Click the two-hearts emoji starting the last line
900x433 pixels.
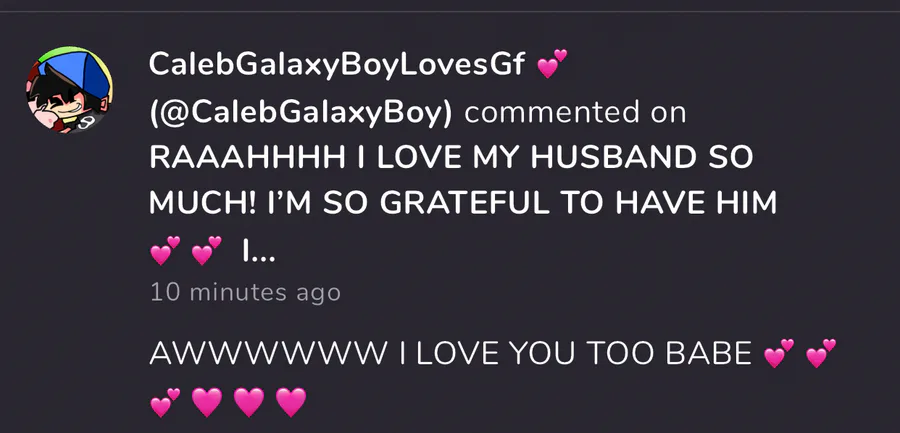(165, 402)
